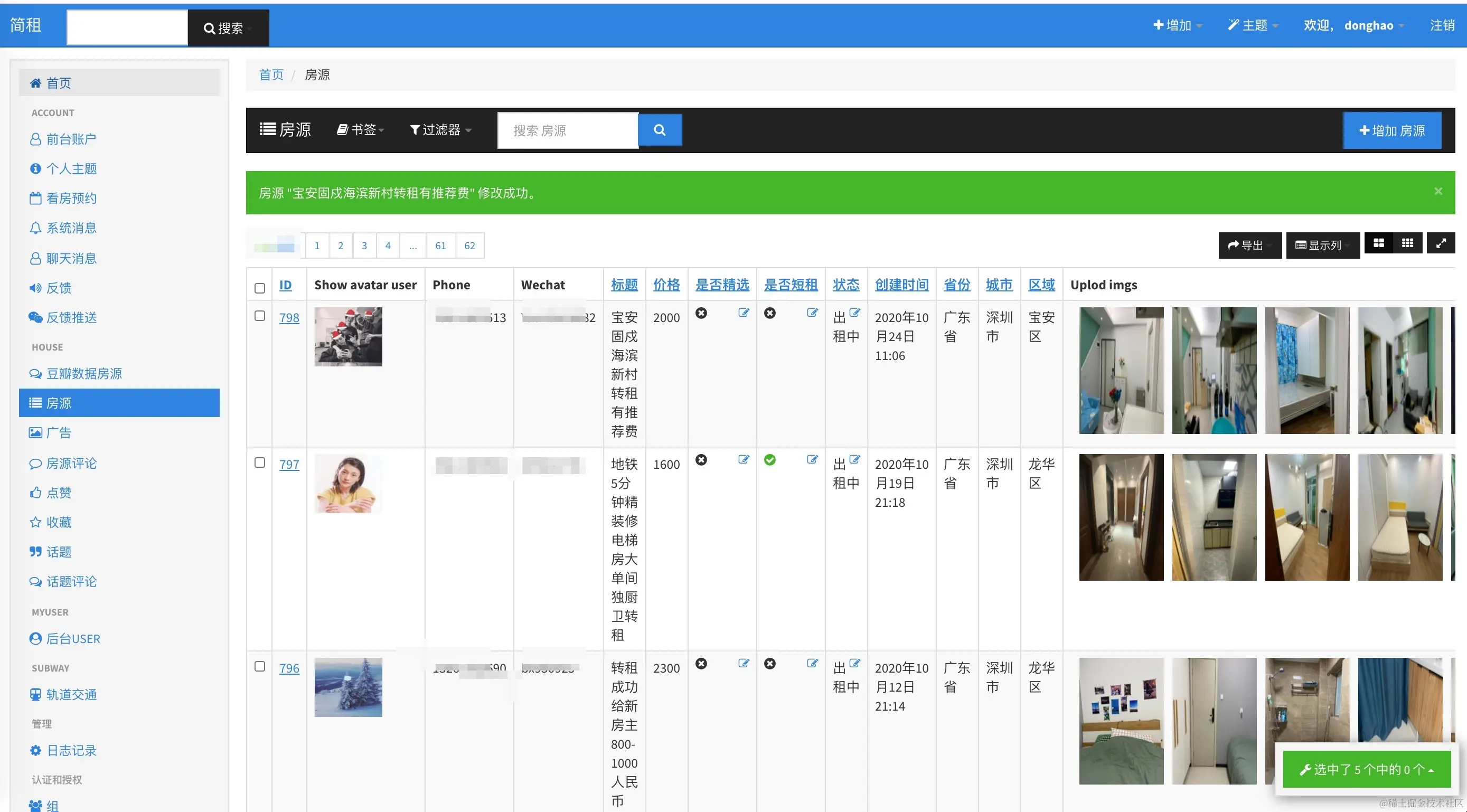Expand the 书签 bookmarks dropdown
Viewport: 1467px width, 812px height.
click(x=361, y=130)
